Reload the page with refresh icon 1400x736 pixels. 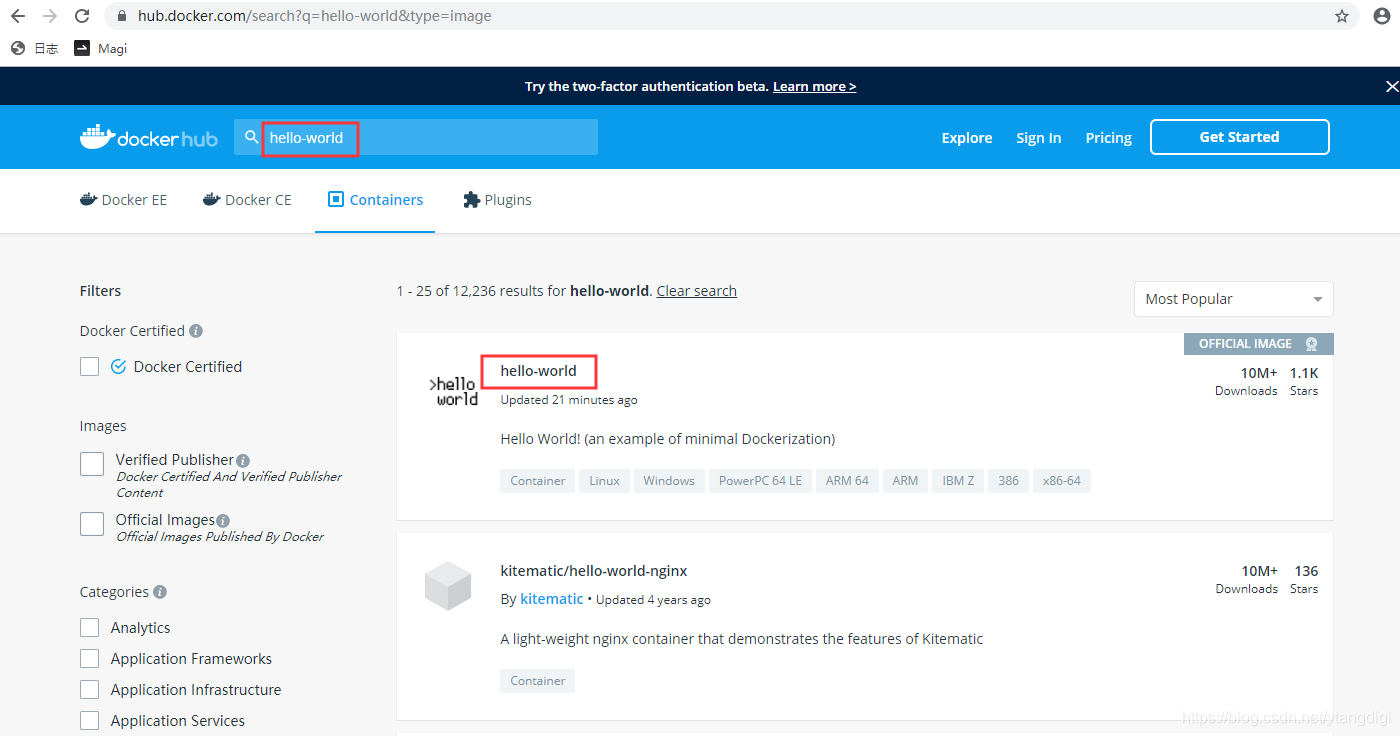[x=82, y=16]
